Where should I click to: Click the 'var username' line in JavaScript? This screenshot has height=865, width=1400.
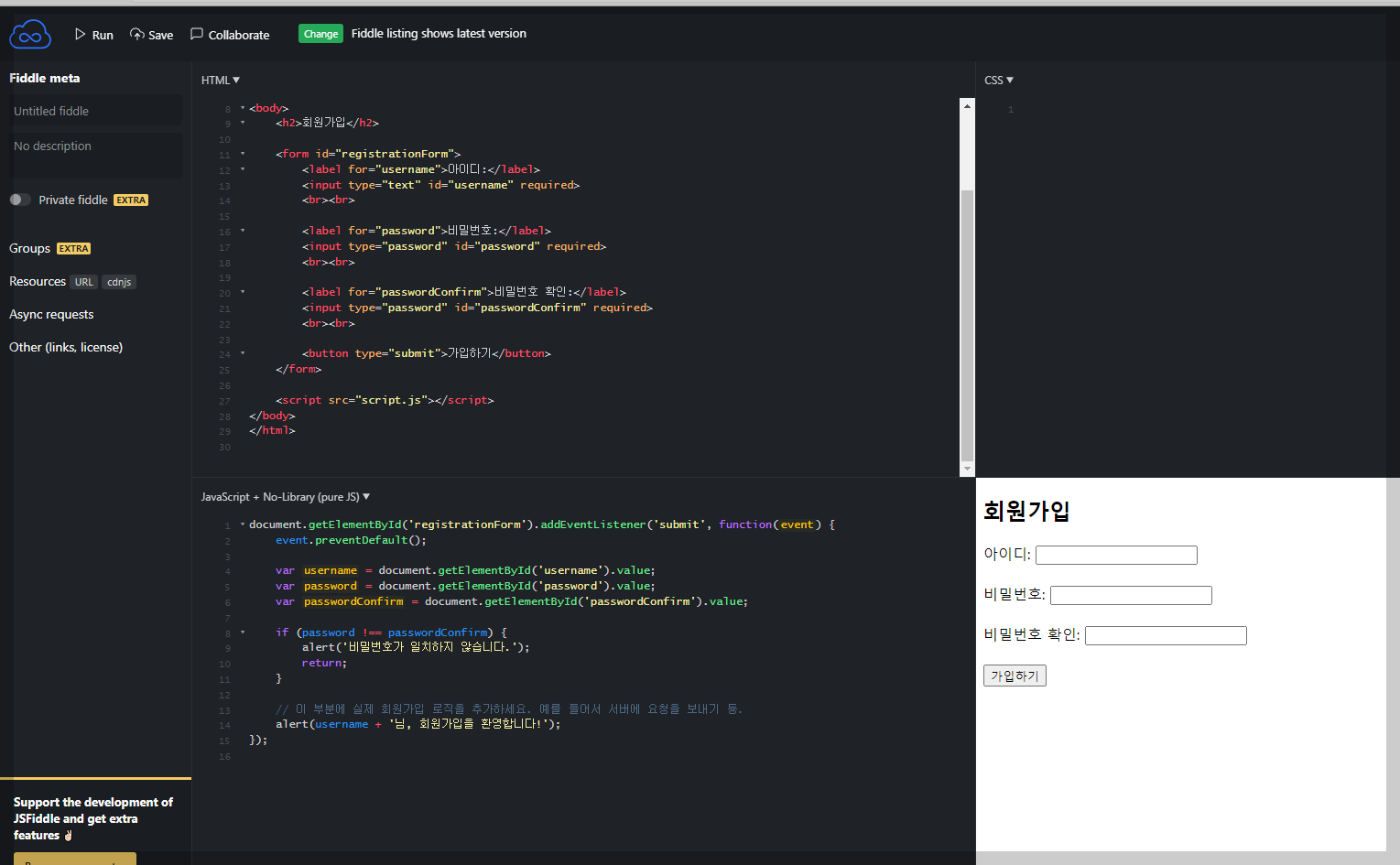pyautogui.click(x=465, y=570)
